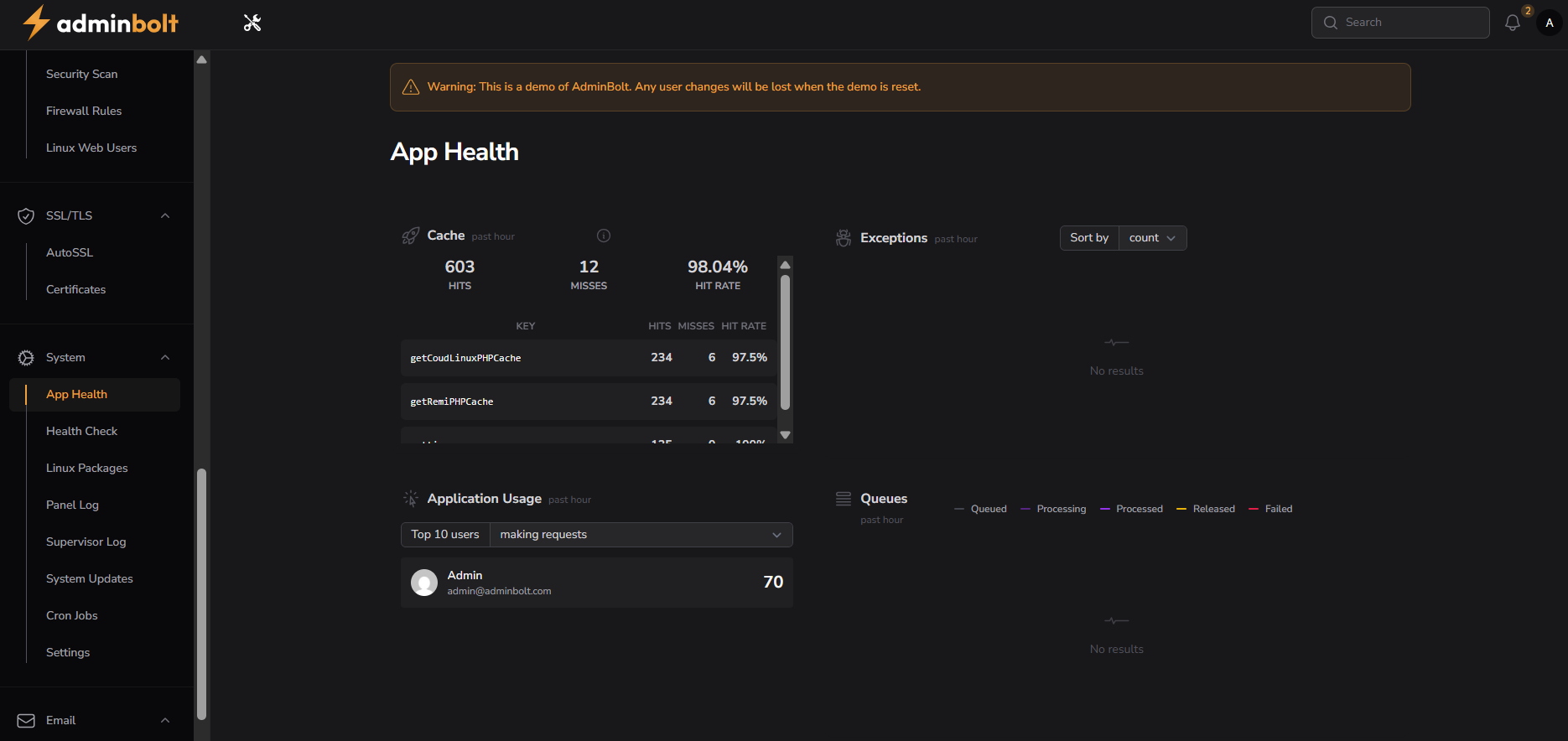Click sidebar scrollbar up arrow
Image resolution: width=1568 pixels, height=741 pixels.
click(x=201, y=60)
